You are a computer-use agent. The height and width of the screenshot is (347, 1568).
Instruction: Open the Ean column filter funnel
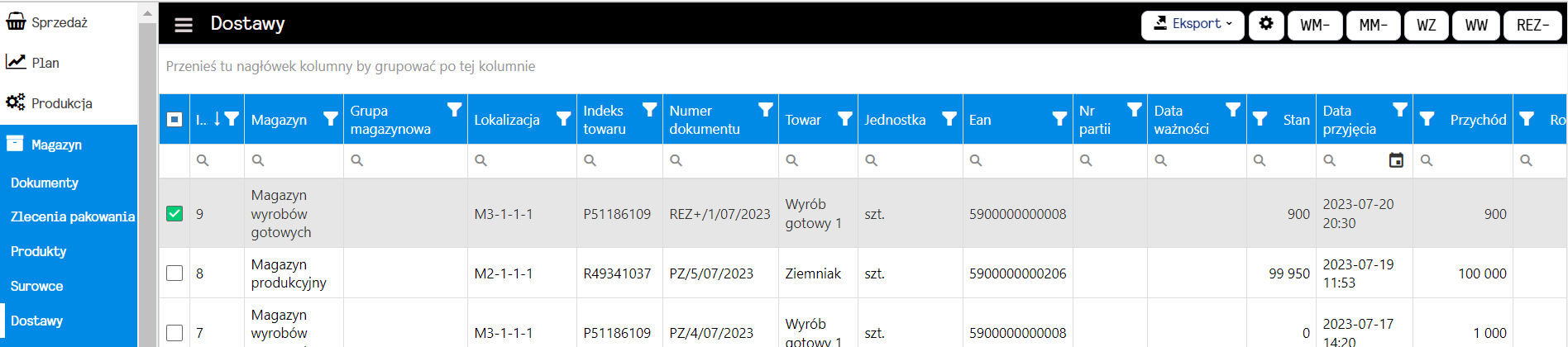coord(1059,119)
